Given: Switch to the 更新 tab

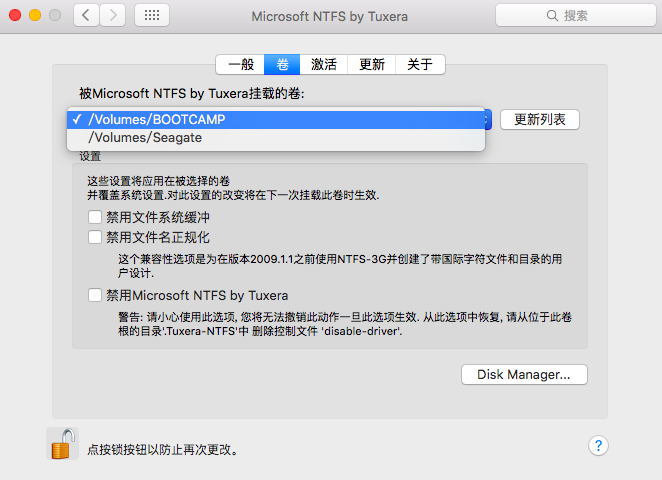Looking at the screenshot, I should click(x=371, y=64).
